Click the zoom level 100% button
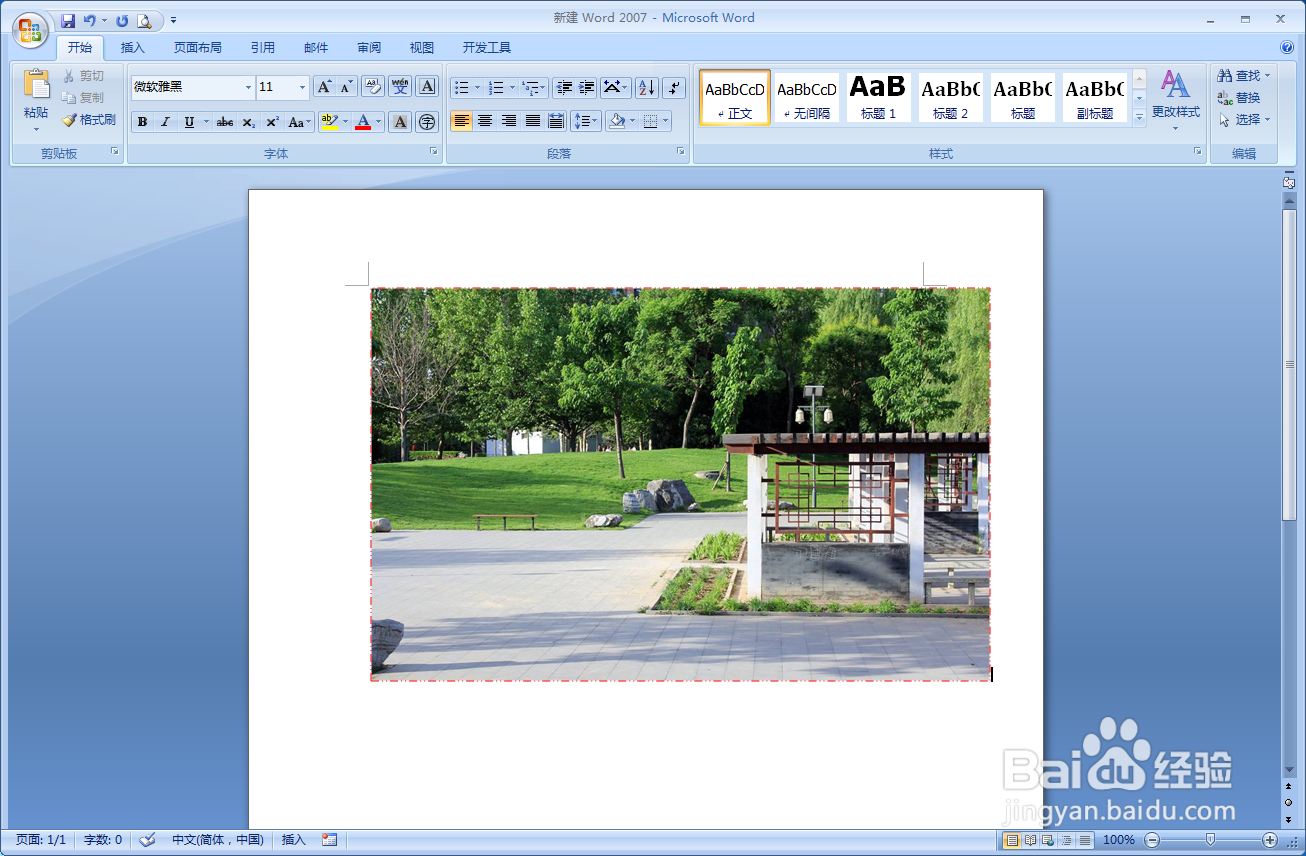1306x856 pixels. (1118, 840)
